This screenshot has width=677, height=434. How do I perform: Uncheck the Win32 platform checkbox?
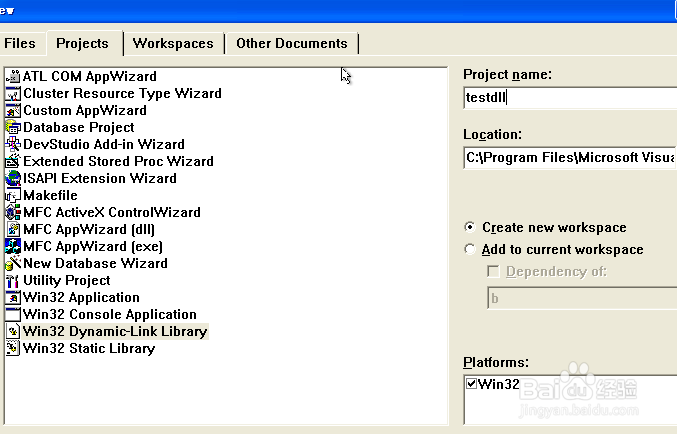[471, 383]
